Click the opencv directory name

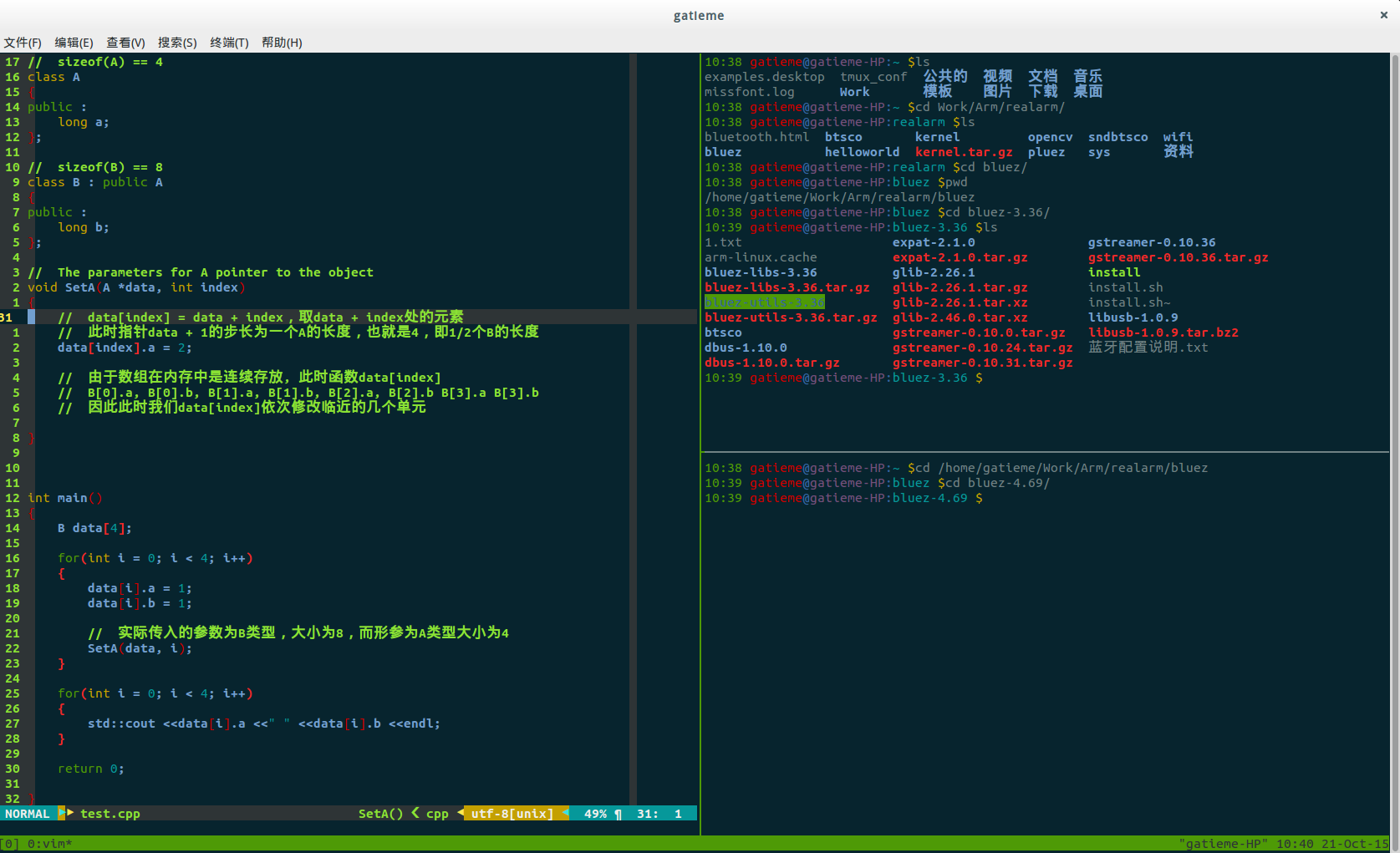click(1051, 137)
